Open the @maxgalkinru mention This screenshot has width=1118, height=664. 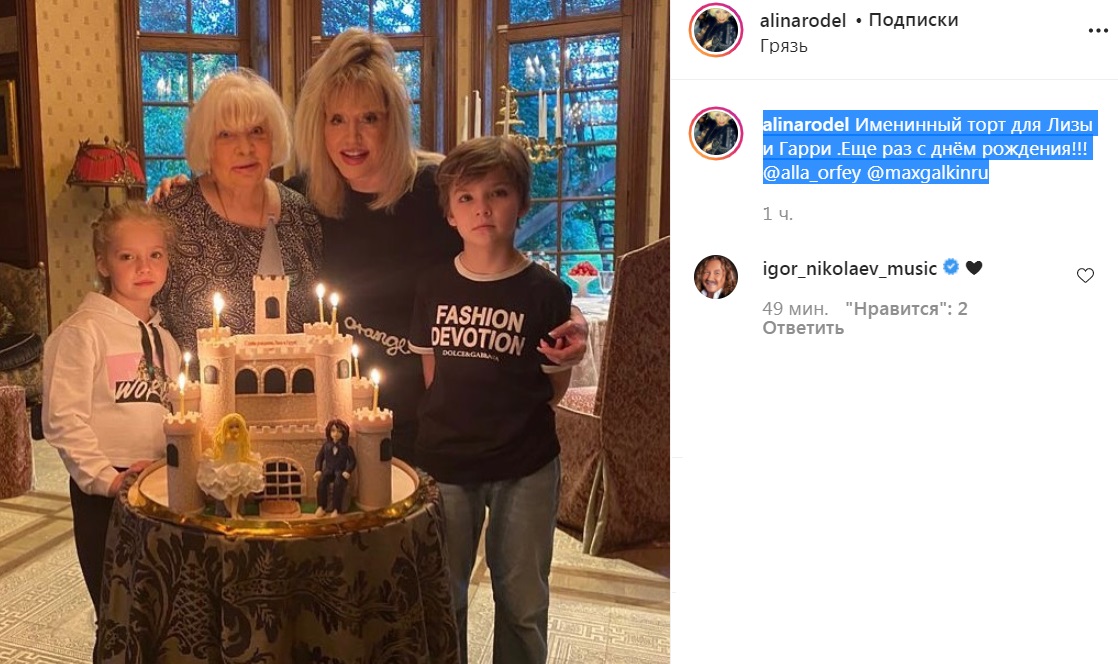[x=928, y=173]
